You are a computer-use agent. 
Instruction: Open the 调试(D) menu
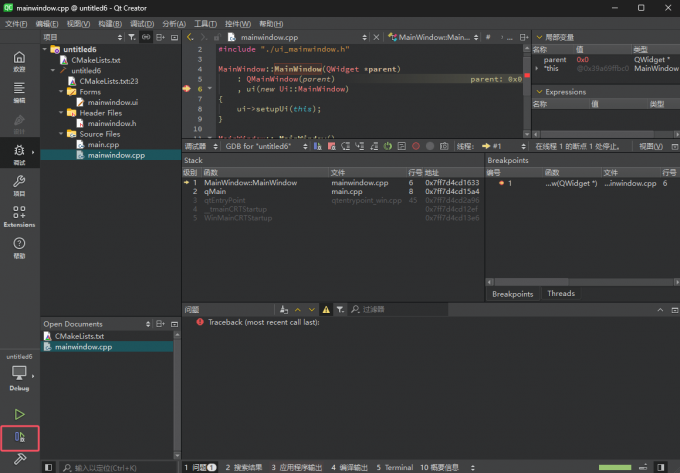pos(142,22)
